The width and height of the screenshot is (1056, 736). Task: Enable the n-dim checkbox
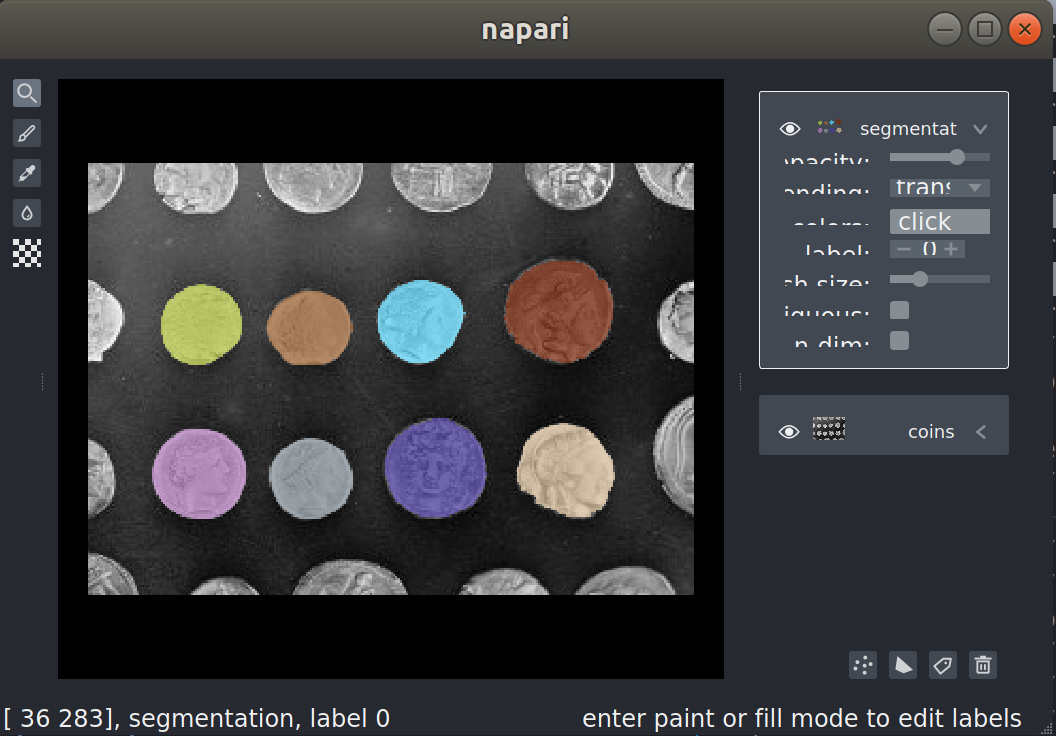tap(899, 341)
